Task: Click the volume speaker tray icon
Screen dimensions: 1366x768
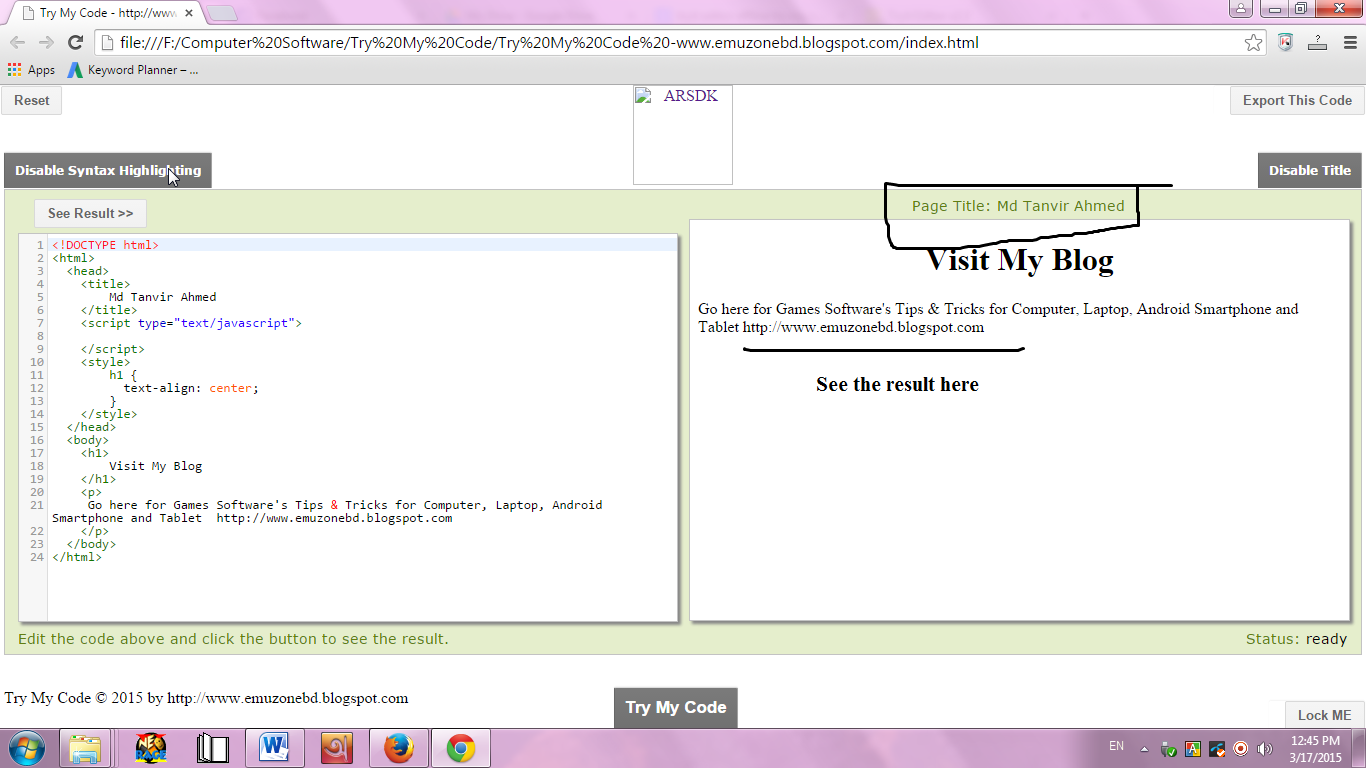Action: [1265, 749]
